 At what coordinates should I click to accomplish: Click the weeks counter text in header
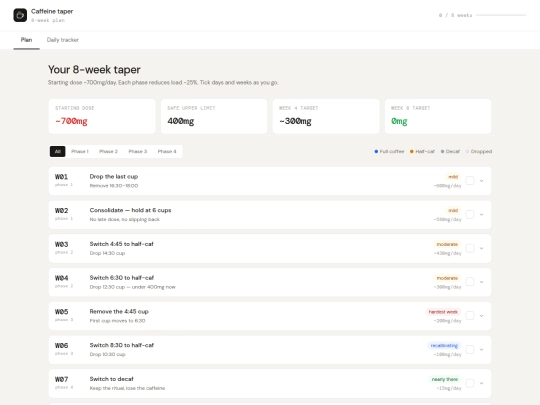point(455,15)
